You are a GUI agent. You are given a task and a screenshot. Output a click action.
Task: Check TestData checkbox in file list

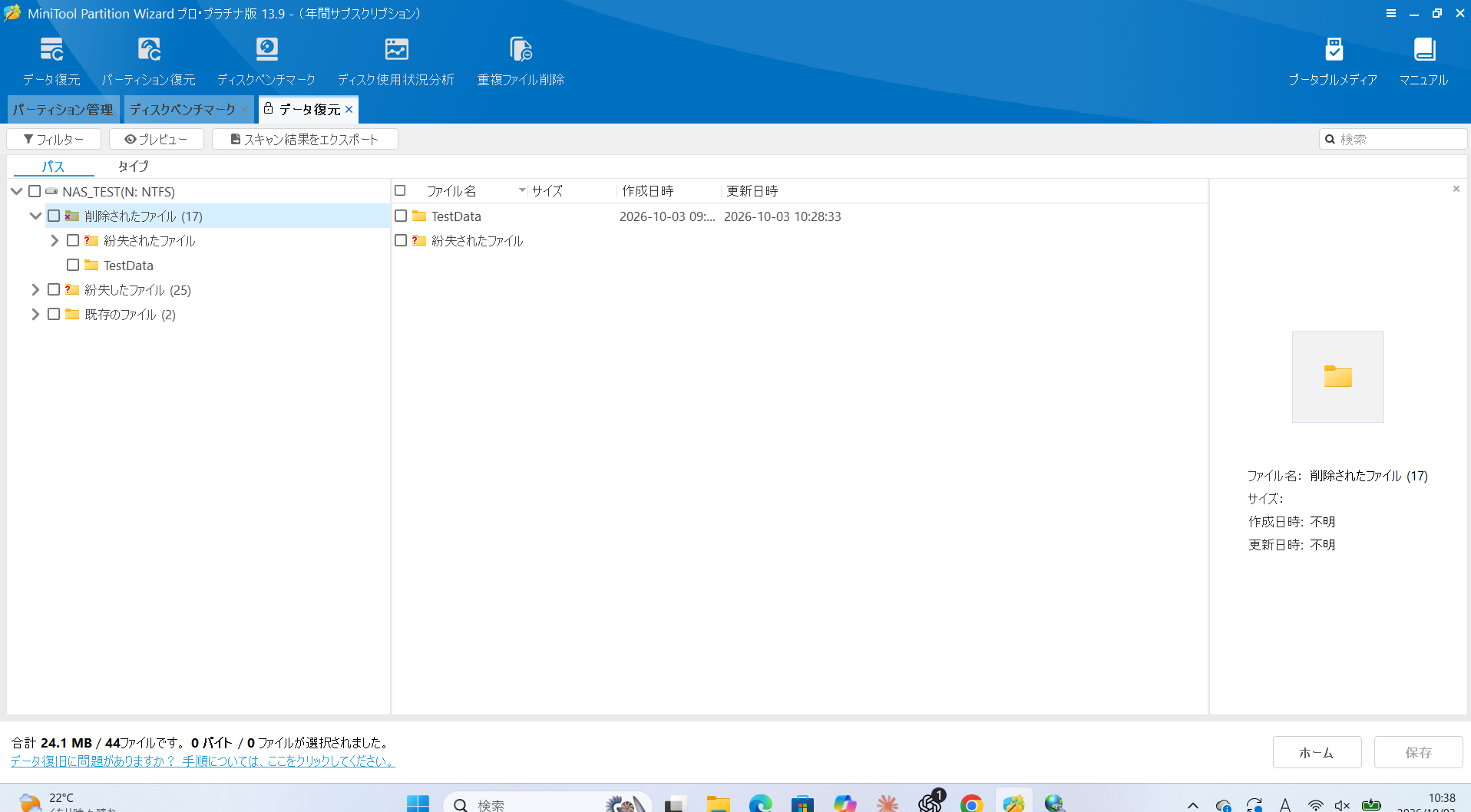tap(401, 216)
